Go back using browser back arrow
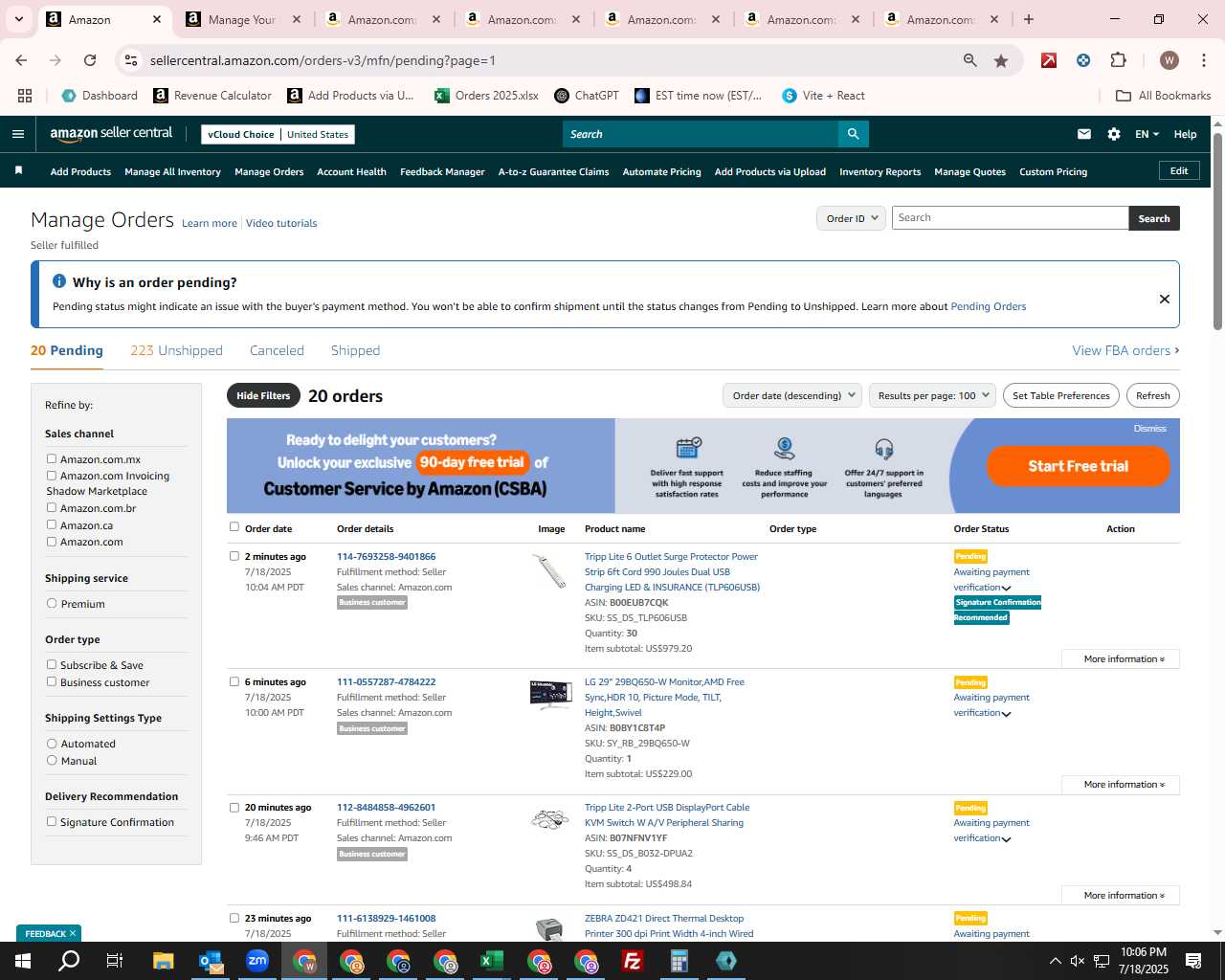Screen dimensions: 1225x980 (21, 60)
